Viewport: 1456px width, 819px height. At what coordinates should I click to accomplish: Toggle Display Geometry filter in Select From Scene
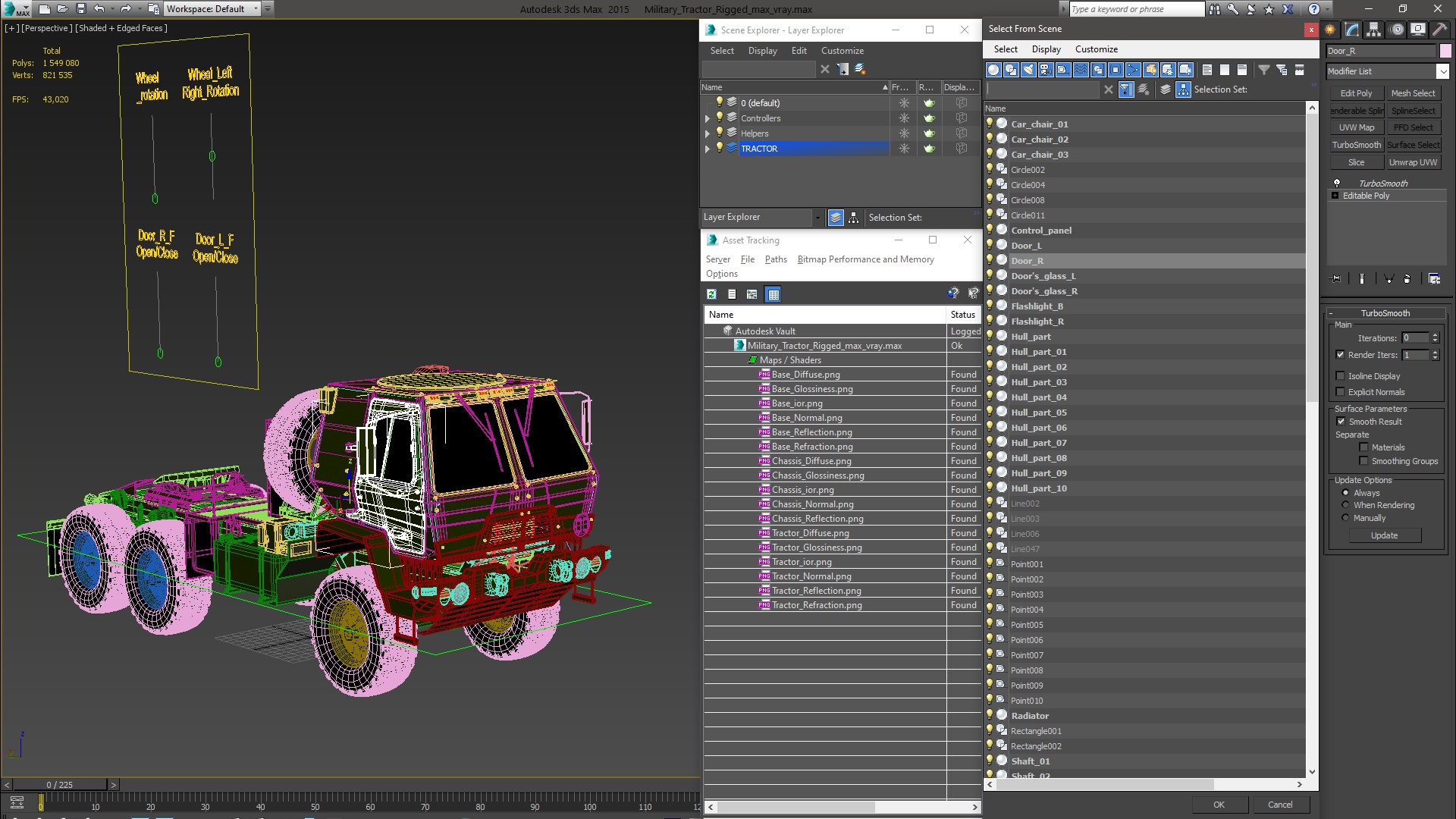(x=993, y=70)
